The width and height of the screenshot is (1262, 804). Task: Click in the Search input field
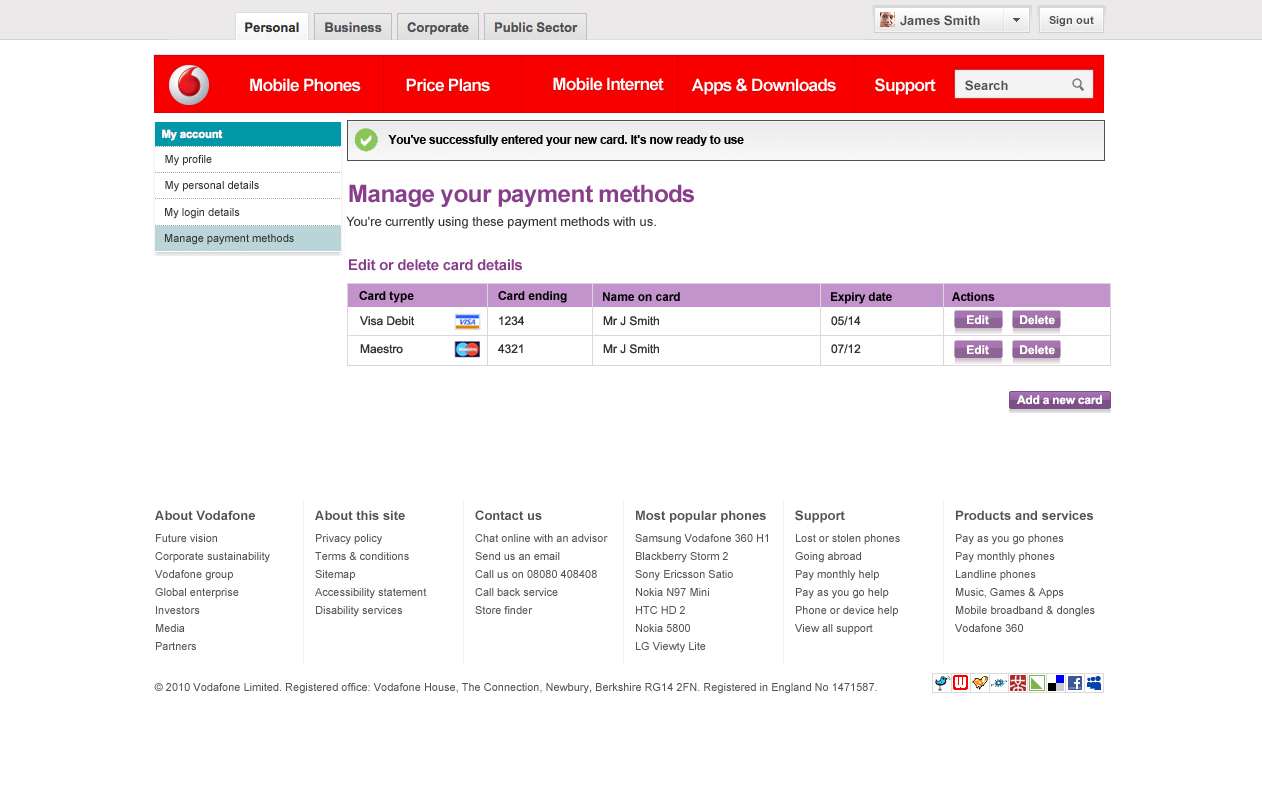click(1010, 85)
